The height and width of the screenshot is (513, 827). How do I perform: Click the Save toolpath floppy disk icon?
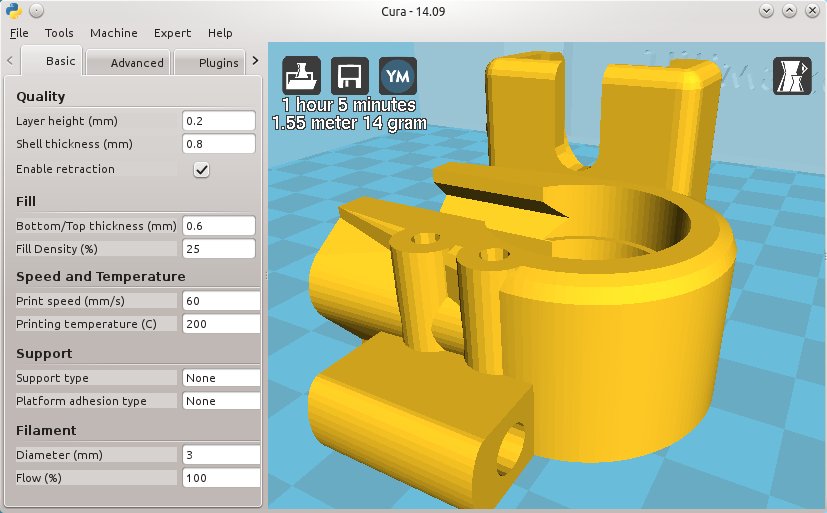coord(350,76)
